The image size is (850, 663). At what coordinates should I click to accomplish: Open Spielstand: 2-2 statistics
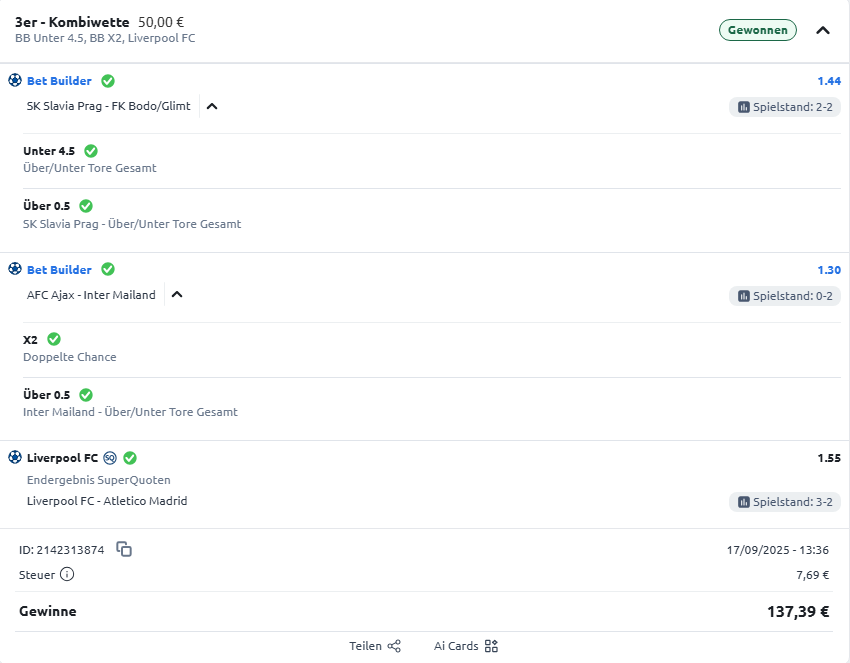tap(784, 107)
